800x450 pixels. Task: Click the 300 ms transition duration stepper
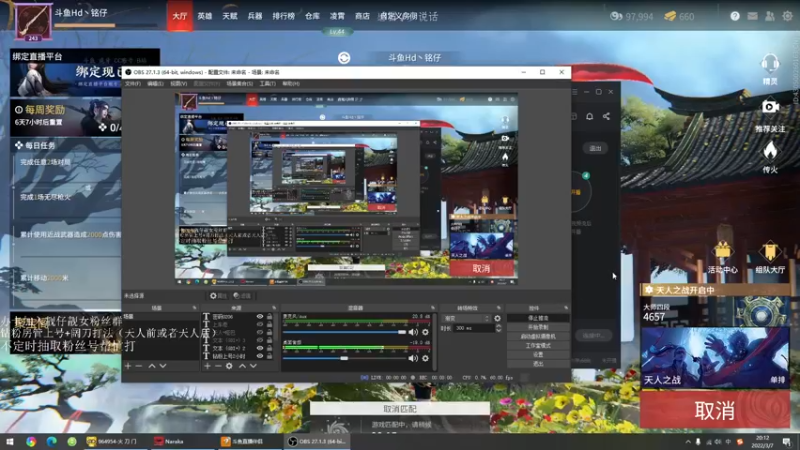click(498, 328)
